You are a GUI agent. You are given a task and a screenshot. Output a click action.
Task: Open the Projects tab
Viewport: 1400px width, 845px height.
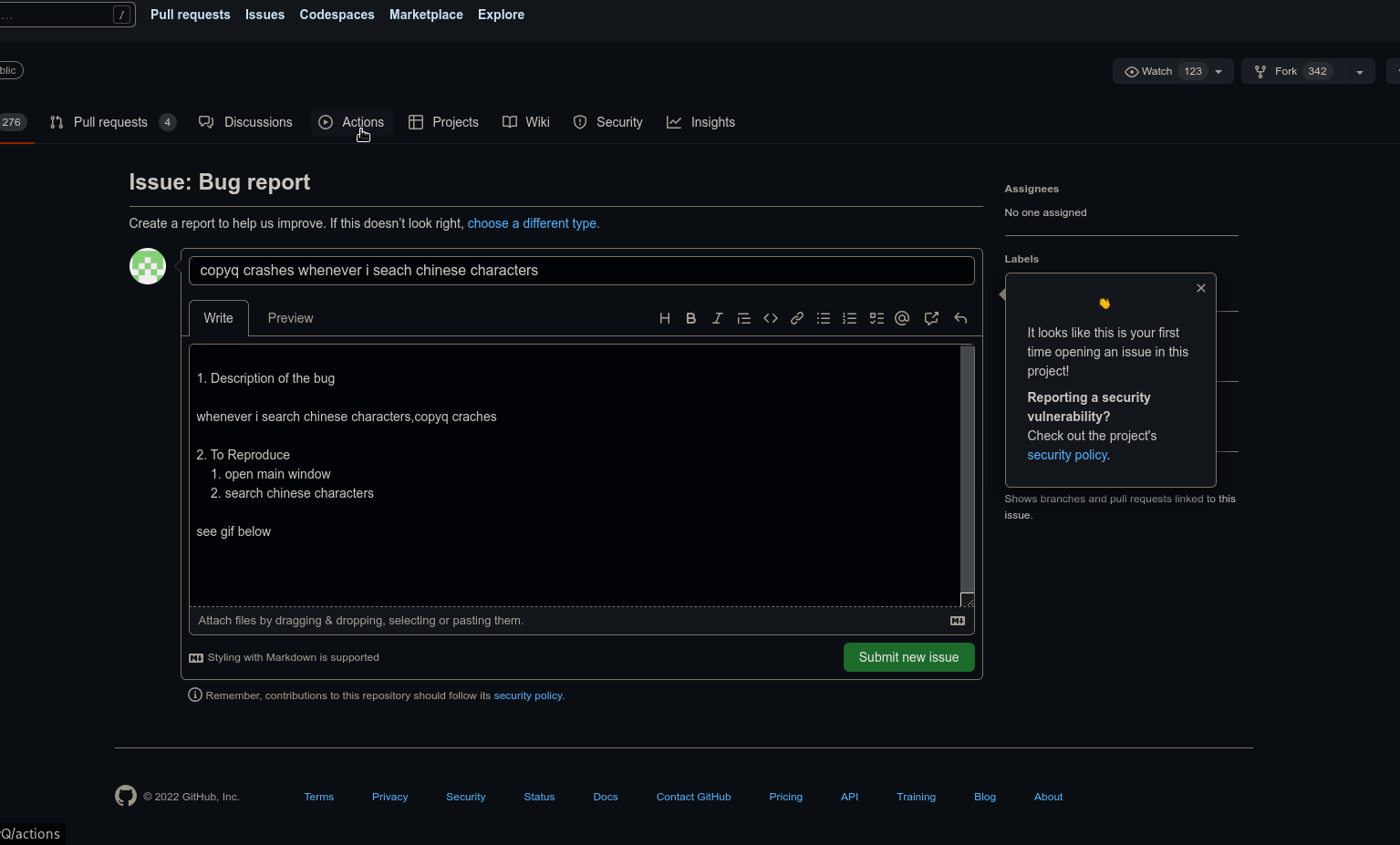pyautogui.click(x=443, y=122)
